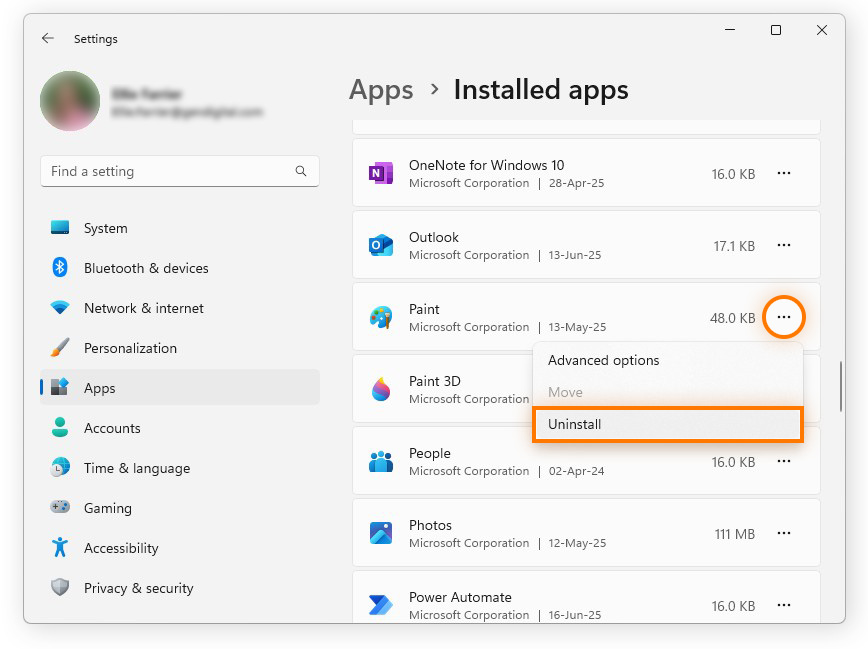Open Personalization label in sidebar
The height and width of the screenshot is (649, 868).
point(131,348)
